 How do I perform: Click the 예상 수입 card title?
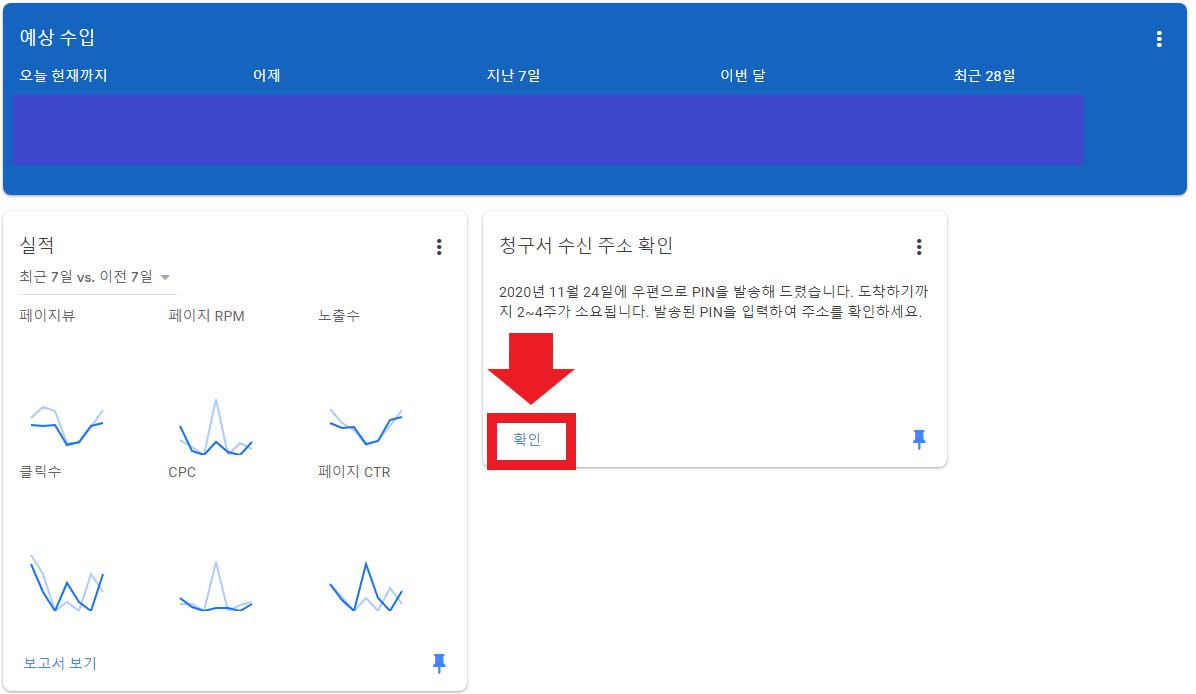57,37
